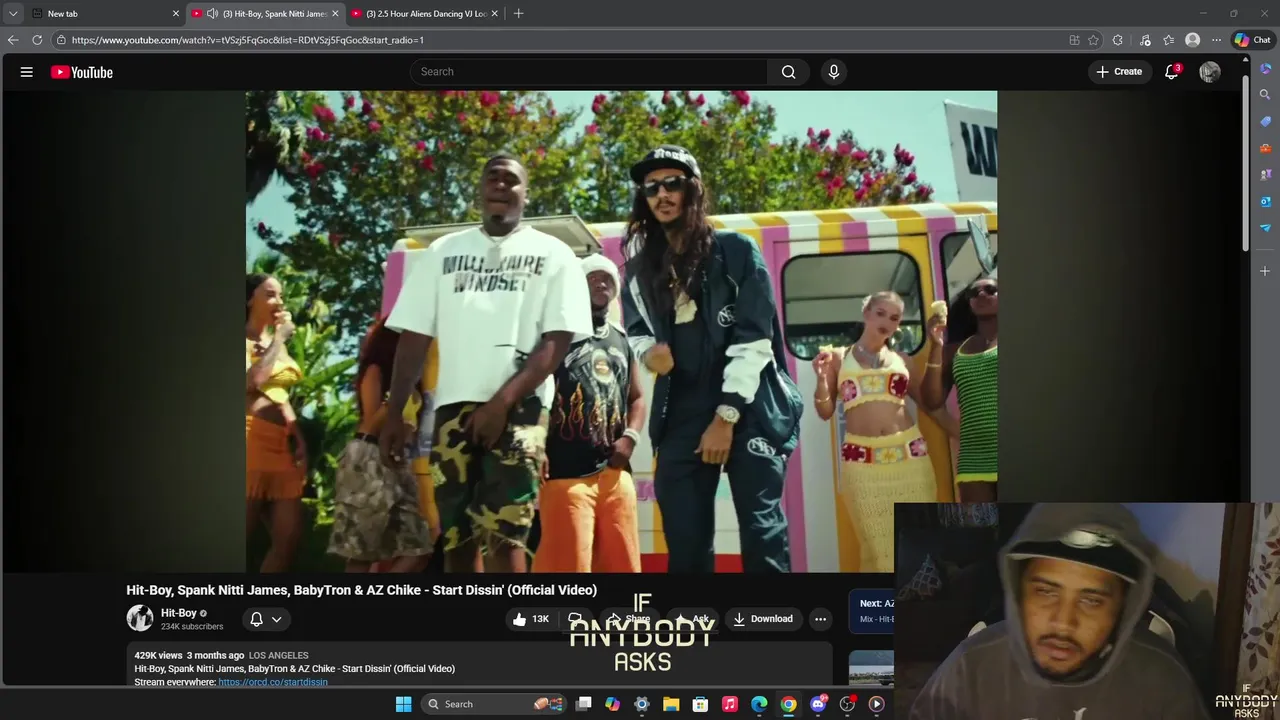Viewport: 1280px width, 720px height.
Task: Open the Outlook icon in the Edge sidebar
Action: pyautogui.click(x=1265, y=201)
